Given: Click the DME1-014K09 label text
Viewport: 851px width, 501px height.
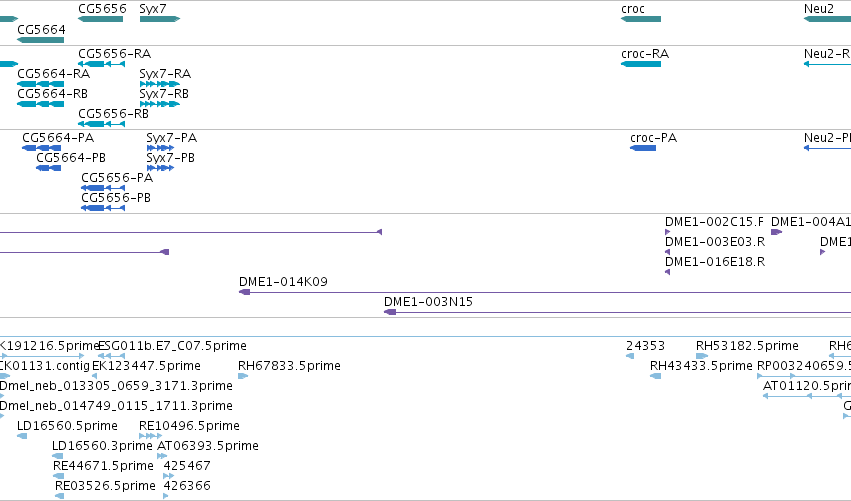Looking at the screenshot, I should click(x=283, y=282).
